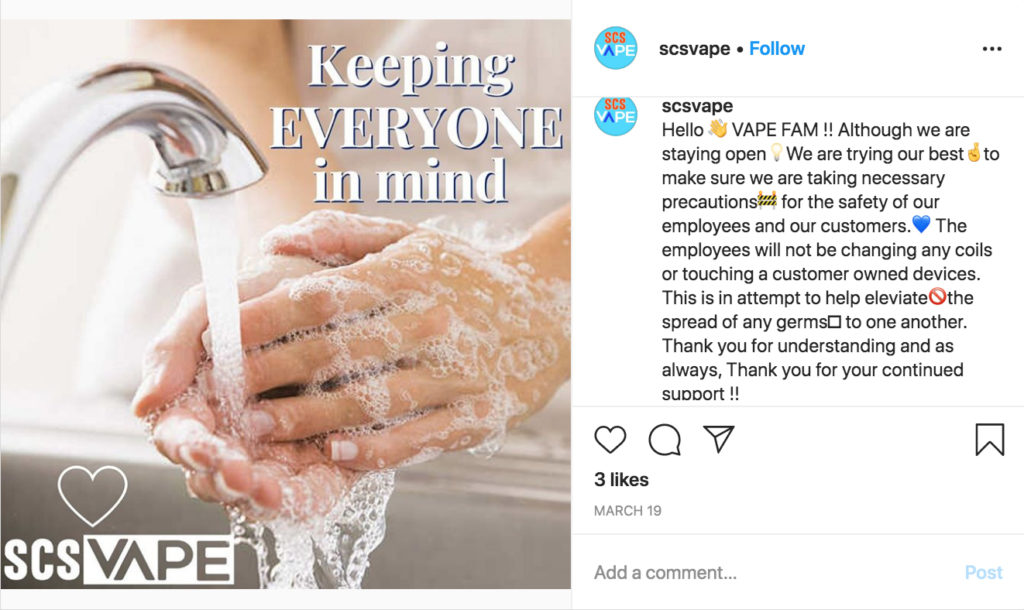
Task: Click the Add a comment field
Action: click(x=771, y=572)
